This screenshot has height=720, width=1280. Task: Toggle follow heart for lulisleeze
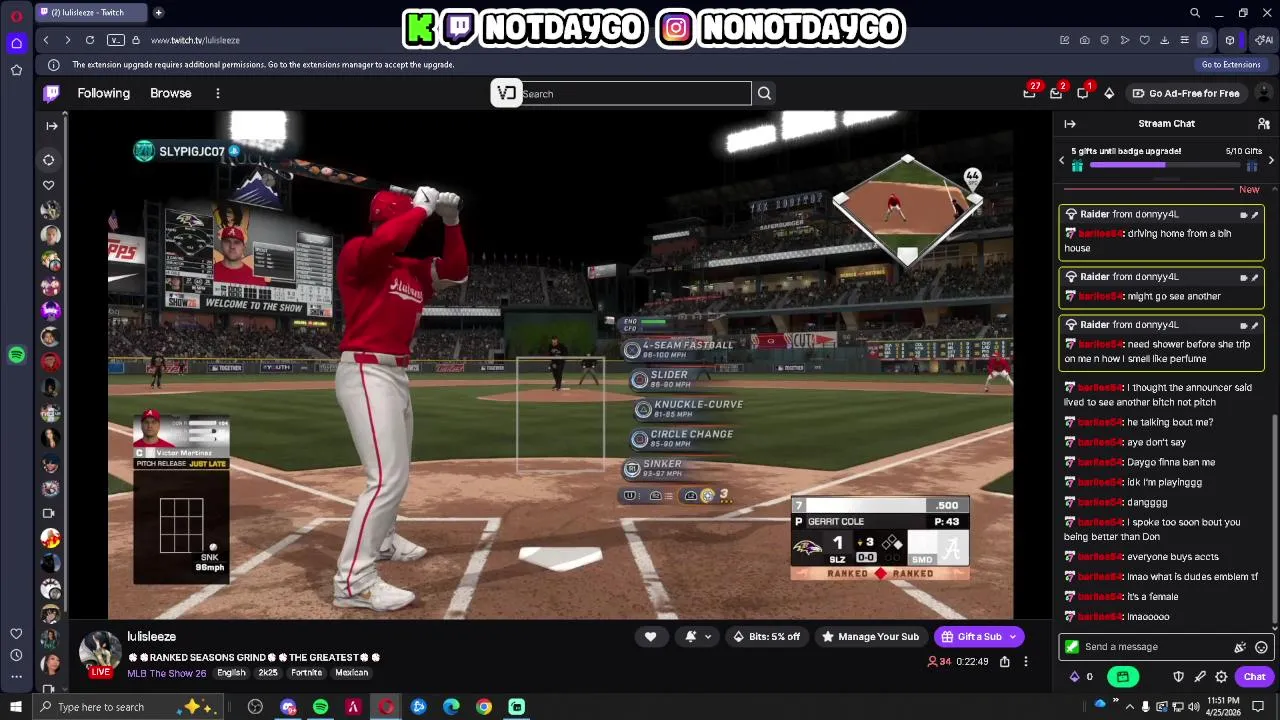coord(650,637)
